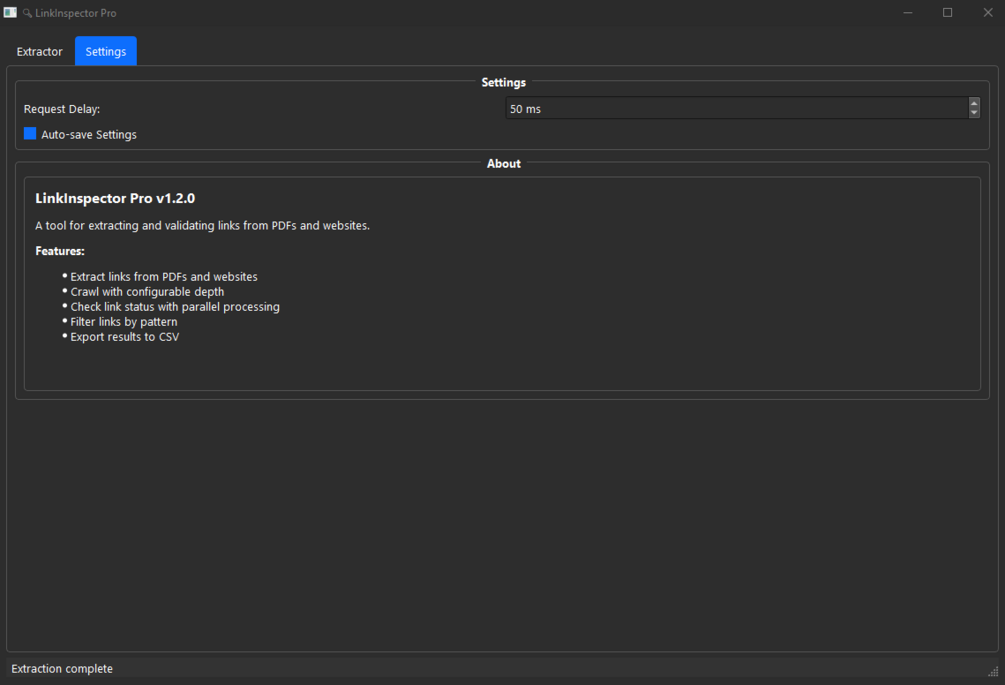Click the 'Auto-save Settings' label text

click(x=89, y=135)
